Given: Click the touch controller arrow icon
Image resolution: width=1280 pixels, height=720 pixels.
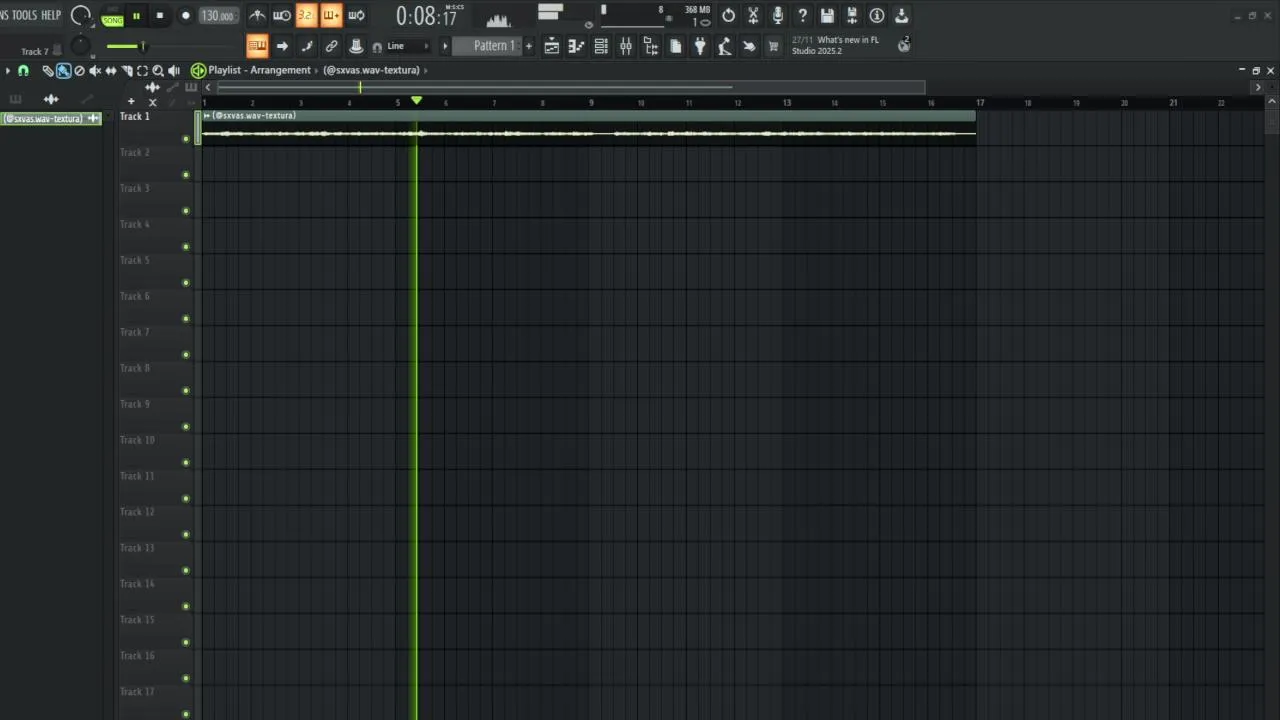Looking at the screenshot, I should [749, 46].
